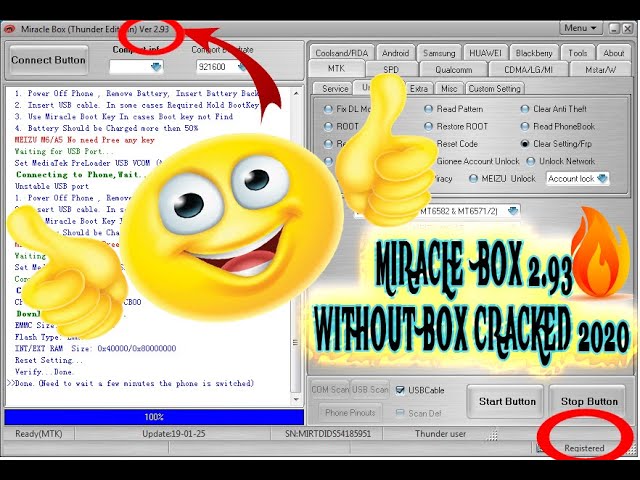The width and height of the screenshot is (640, 480).
Task: Select the Read Pattern option
Action: click(x=430, y=109)
